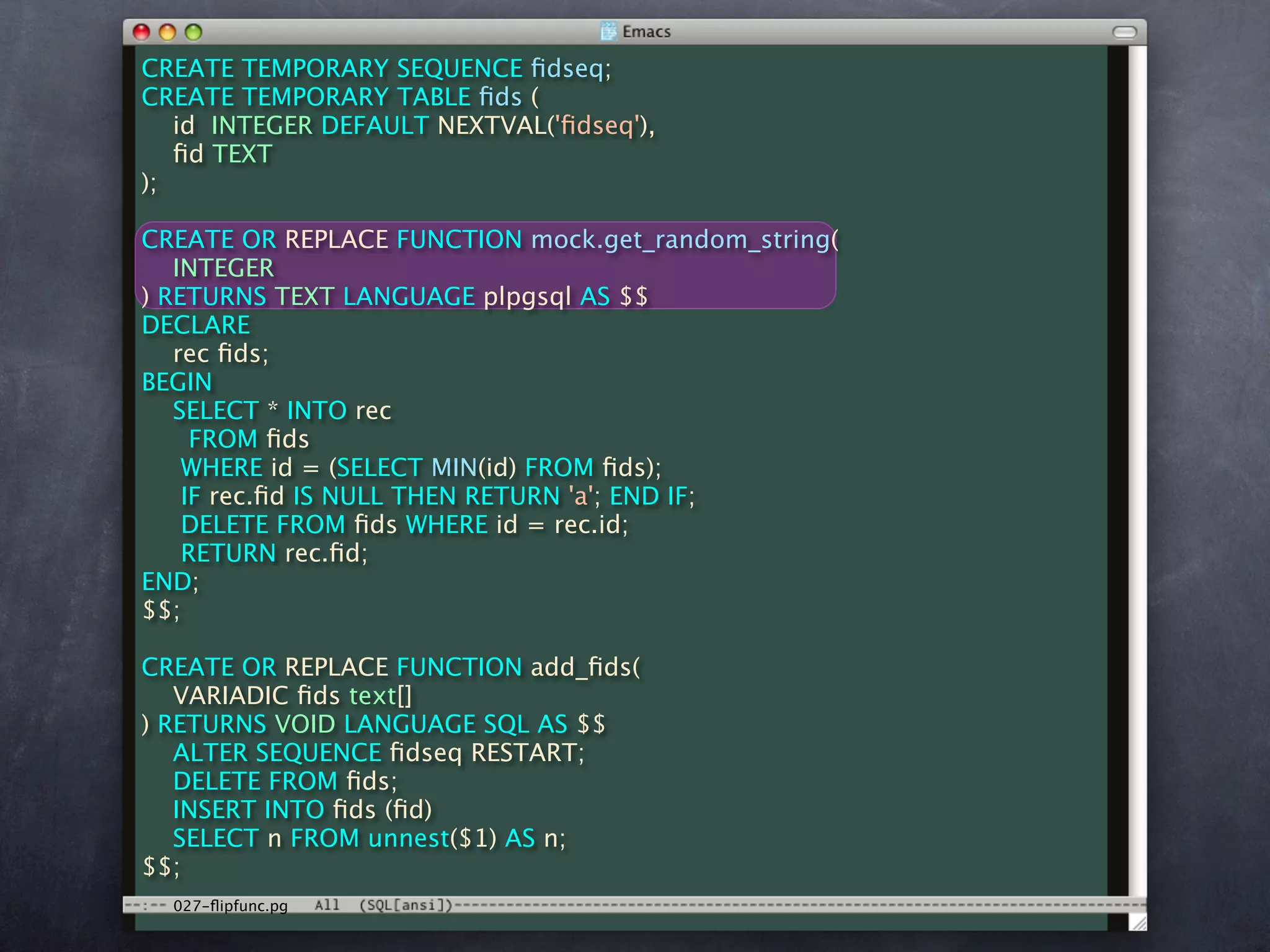The width and height of the screenshot is (1270, 952).
Task: Click the DECLARE keyword
Action: coord(196,325)
